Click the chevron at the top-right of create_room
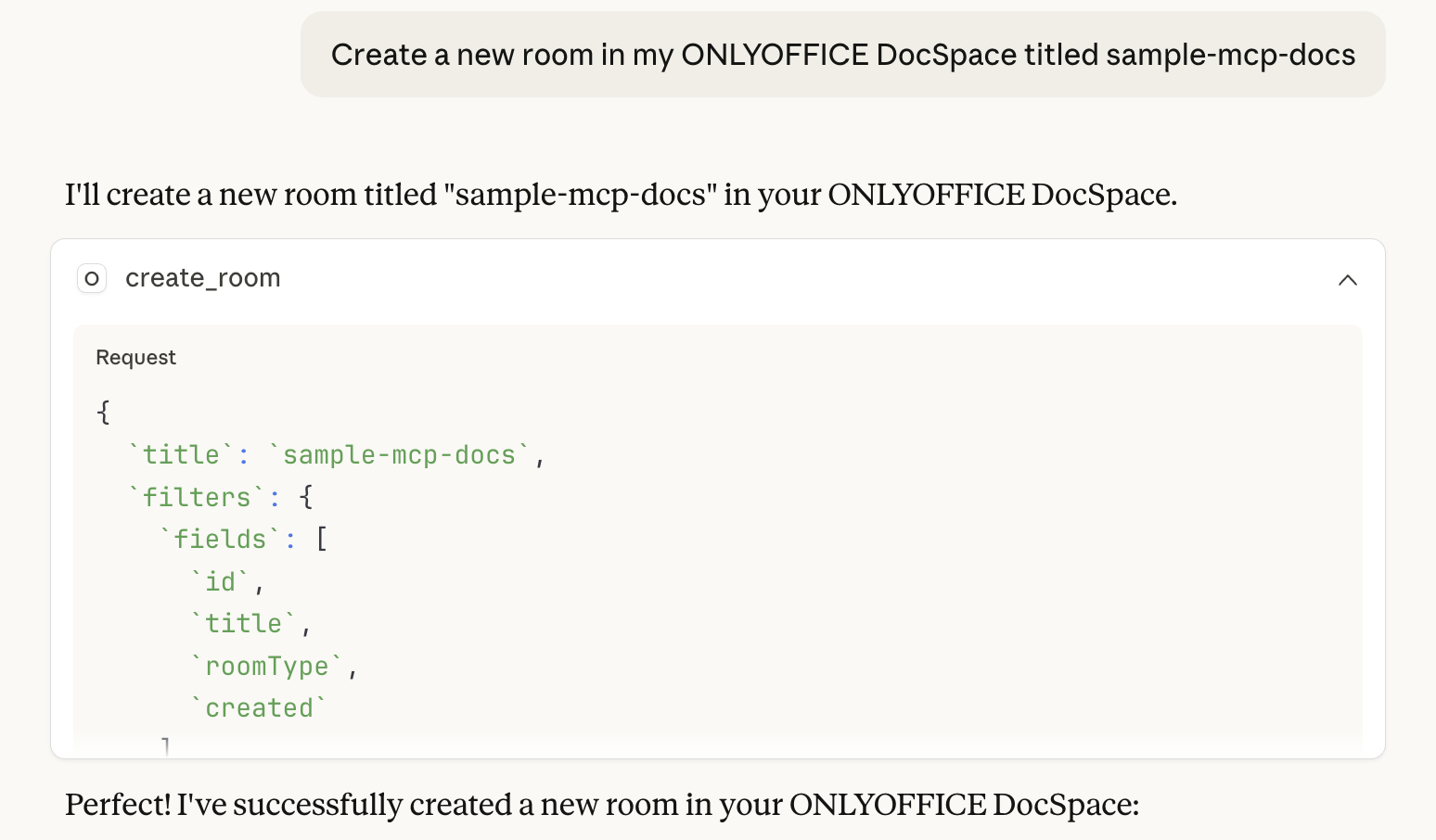 (1348, 279)
